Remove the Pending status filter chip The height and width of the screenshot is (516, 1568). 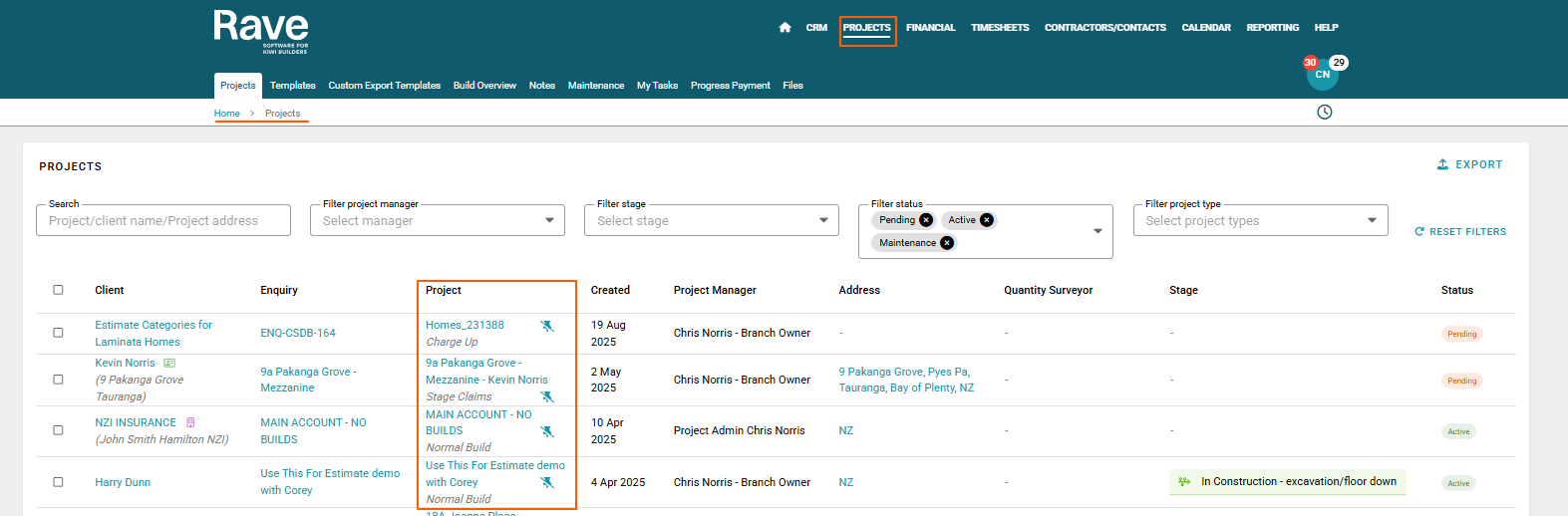pos(926,220)
